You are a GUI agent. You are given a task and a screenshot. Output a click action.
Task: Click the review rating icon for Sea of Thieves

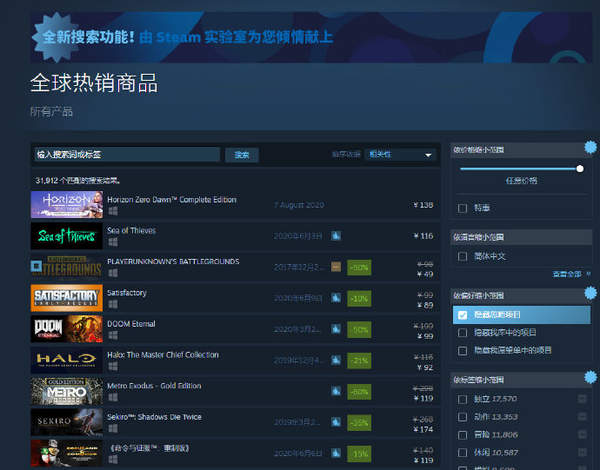(336, 236)
